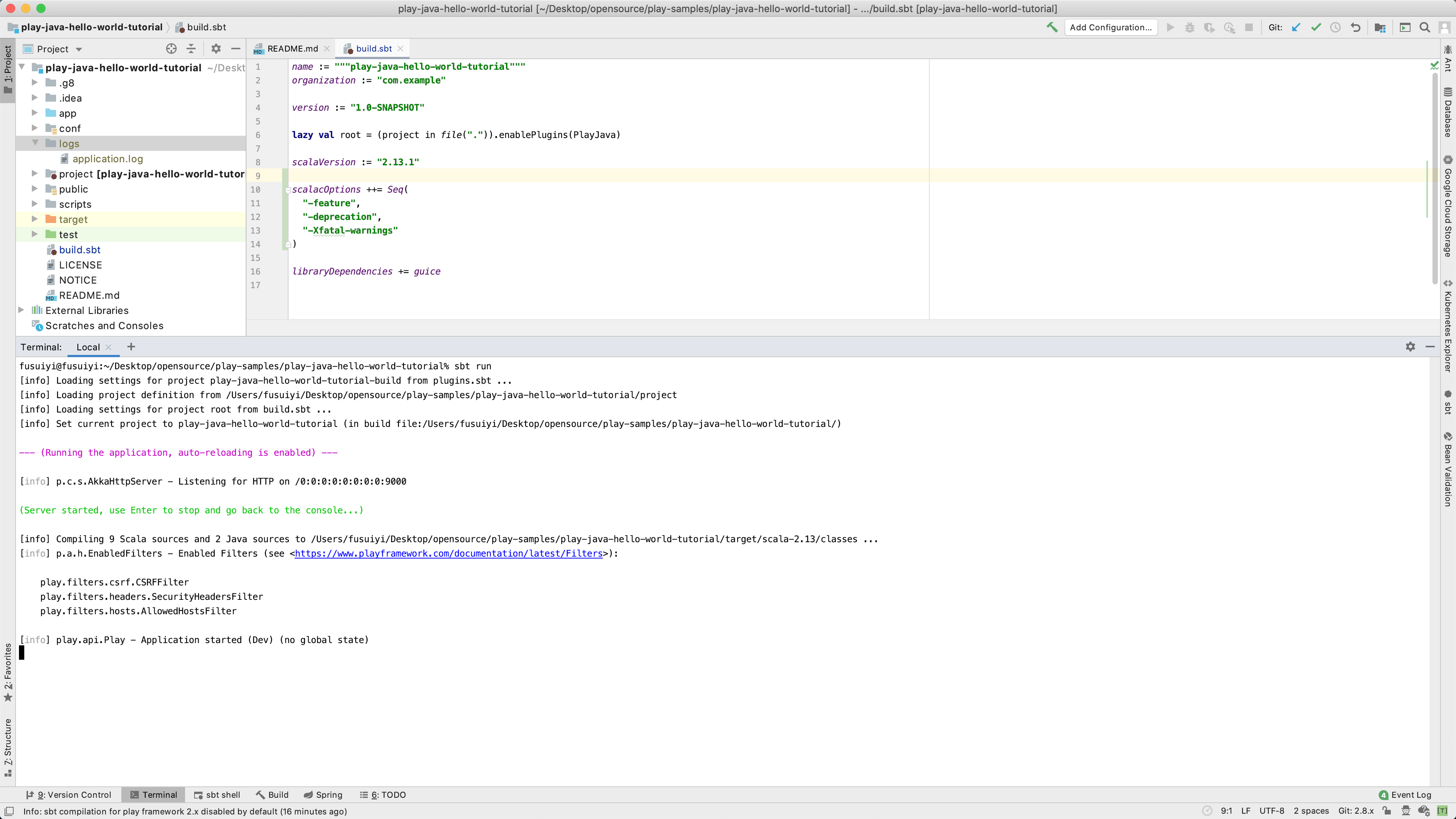The height and width of the screenshot is (819, 1456).
Task: Toggle Google Cloud Storage tool window
Action: point(1448,207)
